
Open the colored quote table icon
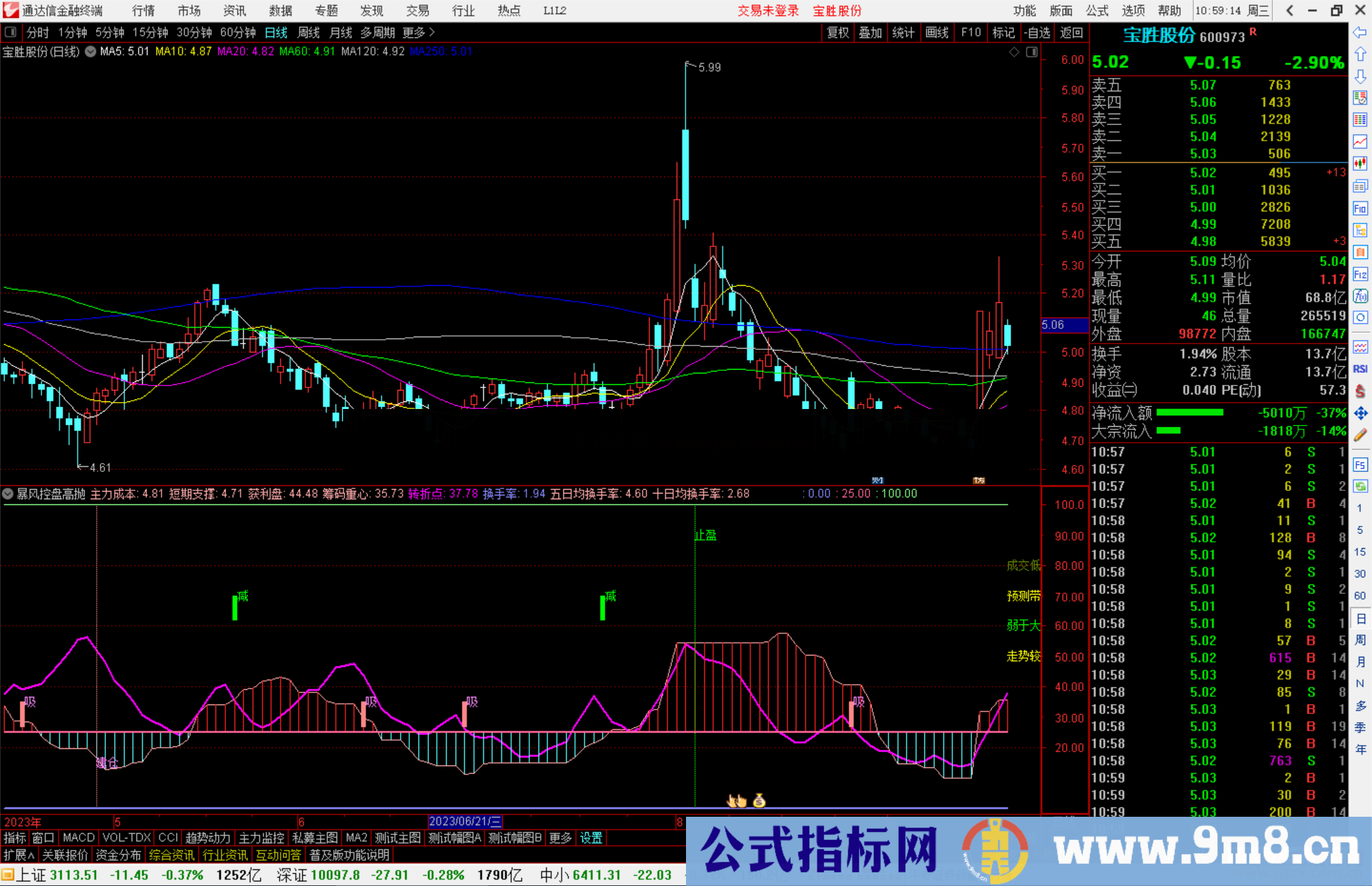point(1360,120)
